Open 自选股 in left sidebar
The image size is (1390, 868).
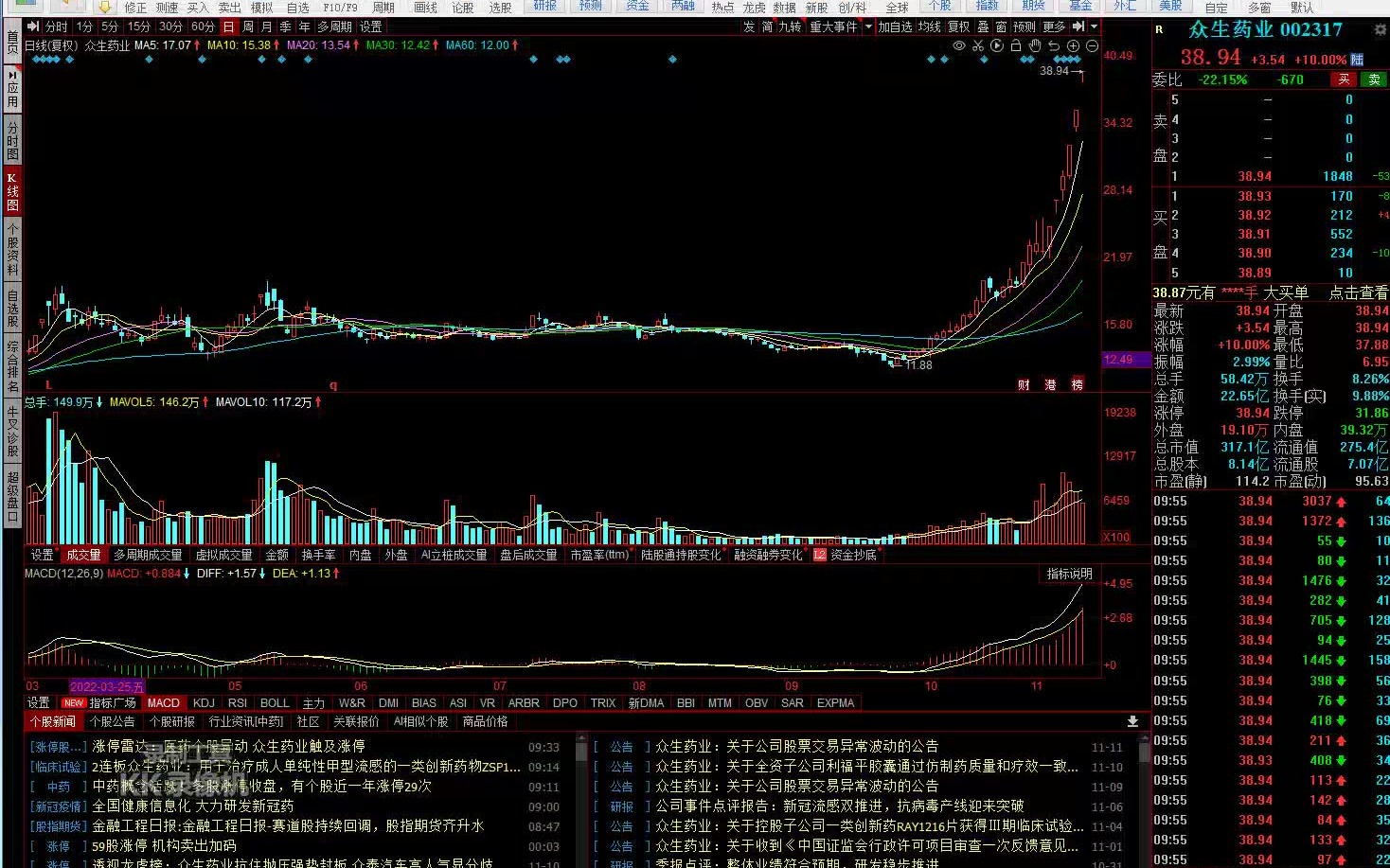[12, 309]
